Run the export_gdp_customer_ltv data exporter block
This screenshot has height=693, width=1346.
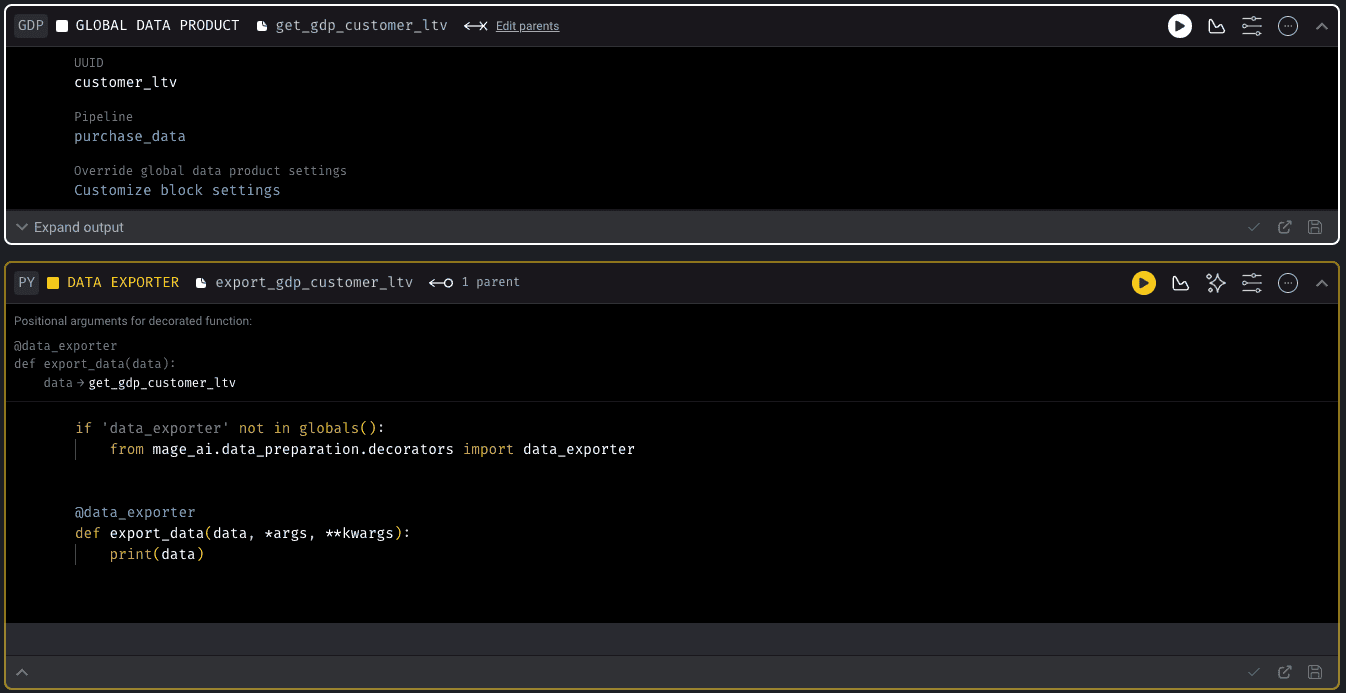click(1144, 283)
